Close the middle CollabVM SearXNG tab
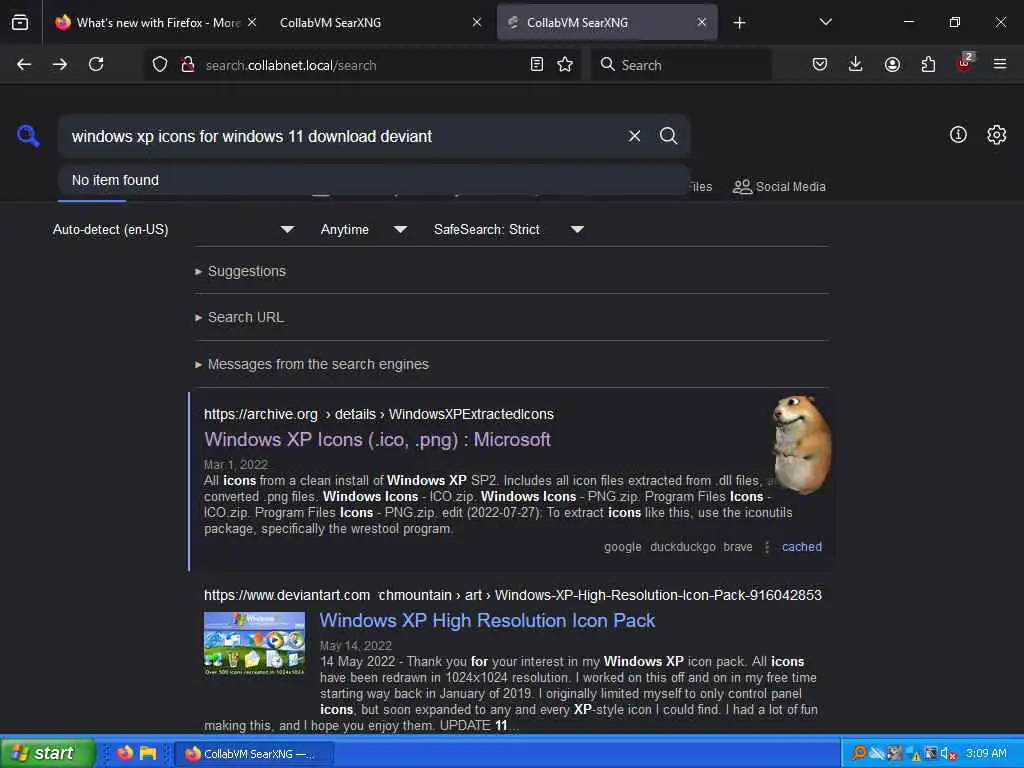This screenshot has width=1024, height=768. tap(477, 22)
